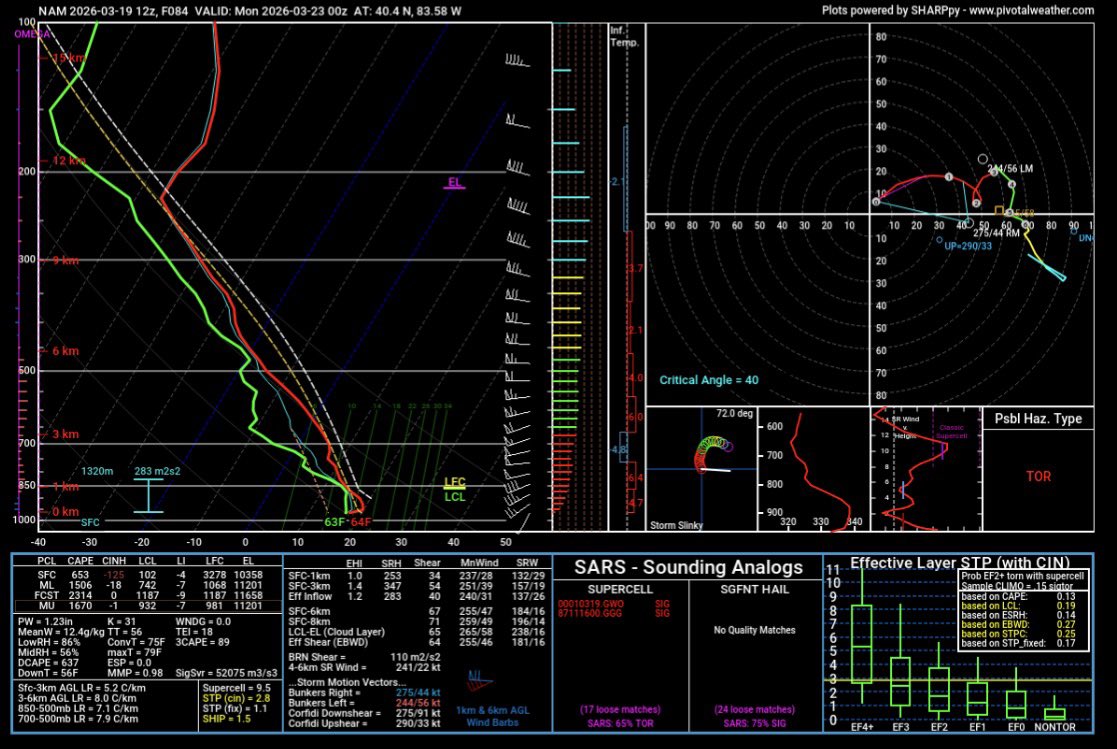Click the green LCL marker
The image size is (1117, 749).
pos(454,497)
